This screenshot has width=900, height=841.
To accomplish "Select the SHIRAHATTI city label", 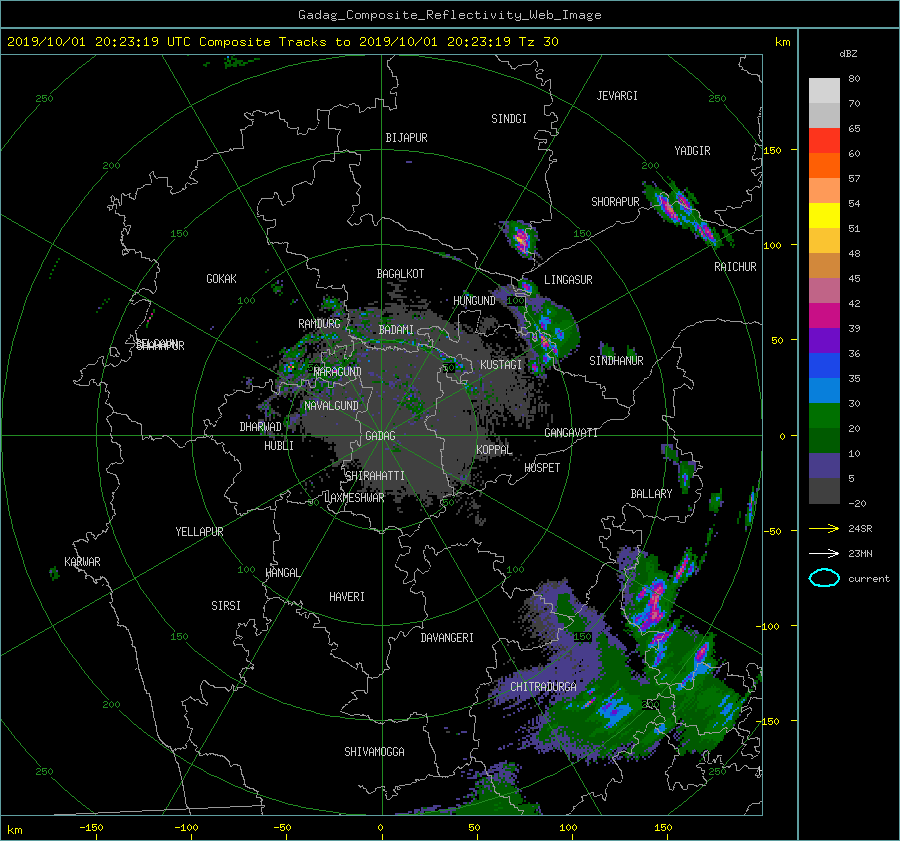I will (x=375, y=476).
